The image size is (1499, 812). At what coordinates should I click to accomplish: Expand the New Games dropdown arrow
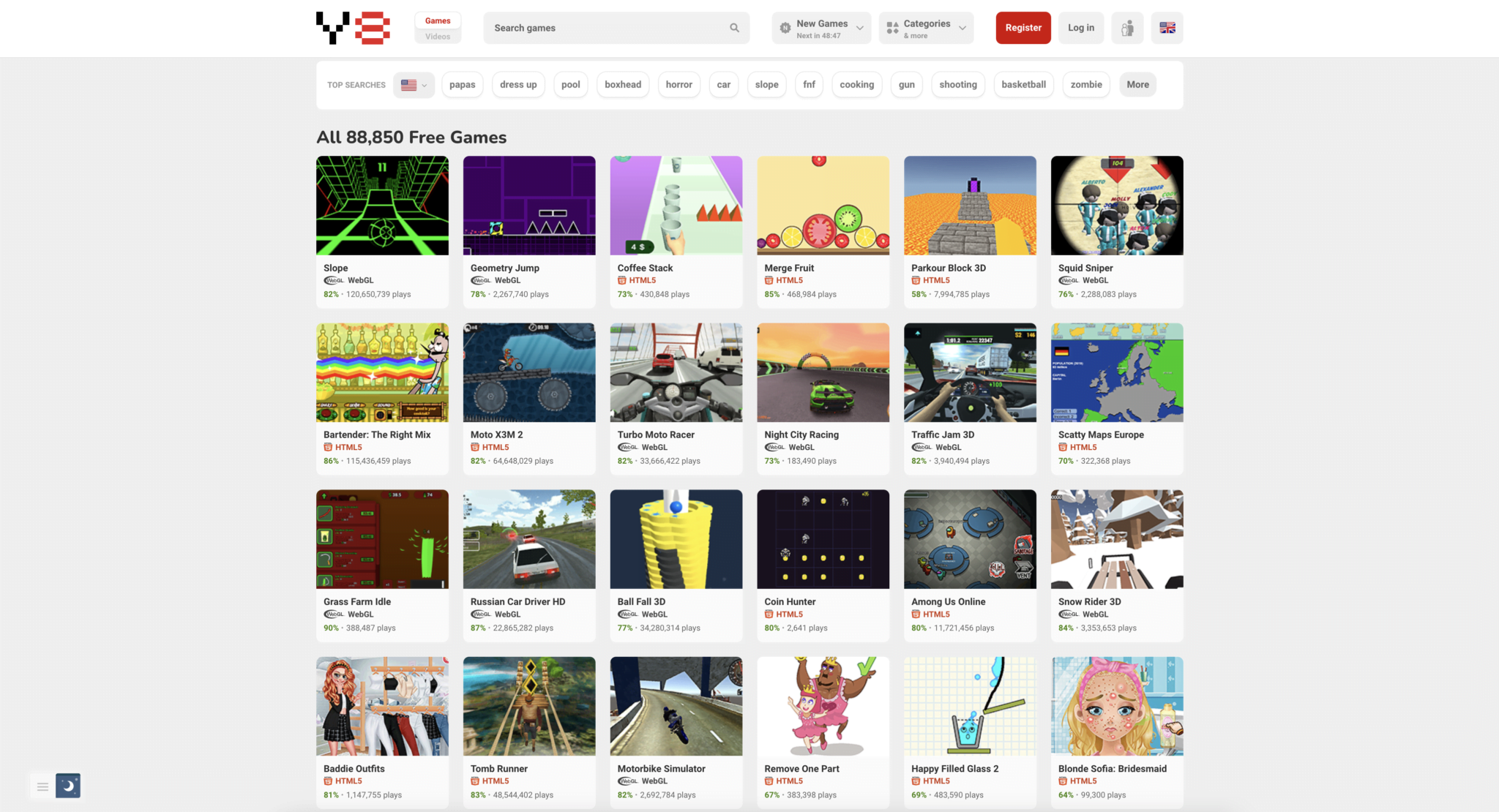point(860,28)
